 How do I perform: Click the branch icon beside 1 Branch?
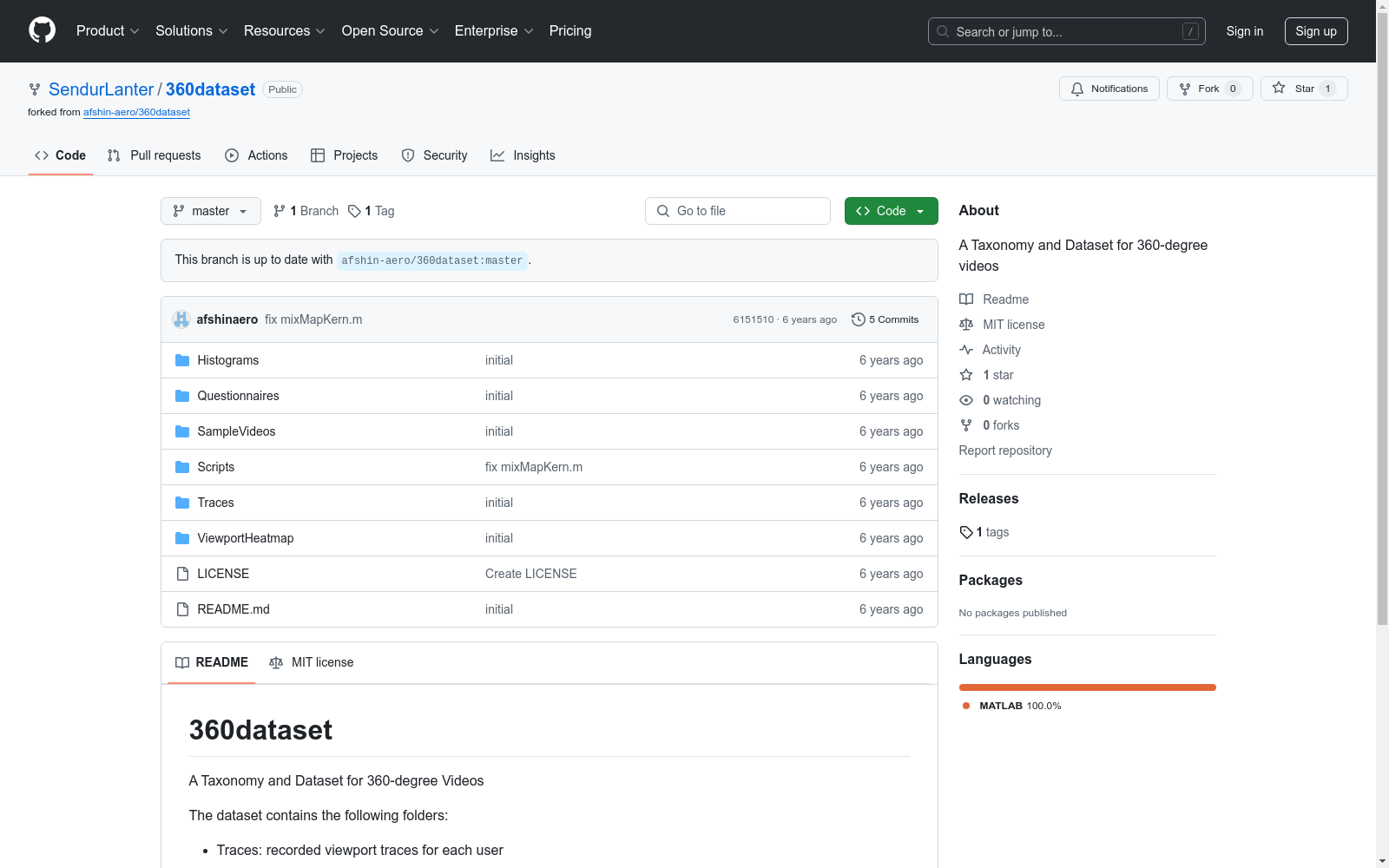[x=280, y=211]
